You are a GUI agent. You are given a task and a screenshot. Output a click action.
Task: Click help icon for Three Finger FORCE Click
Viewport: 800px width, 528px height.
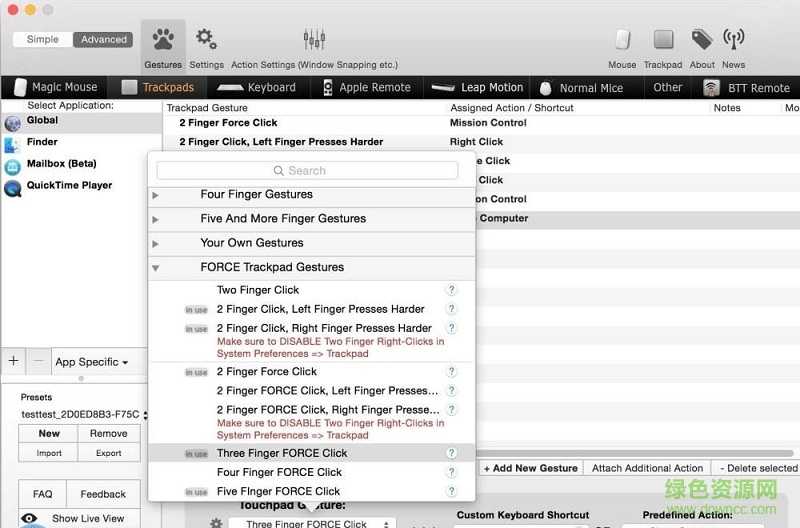[x=451, y=453]
